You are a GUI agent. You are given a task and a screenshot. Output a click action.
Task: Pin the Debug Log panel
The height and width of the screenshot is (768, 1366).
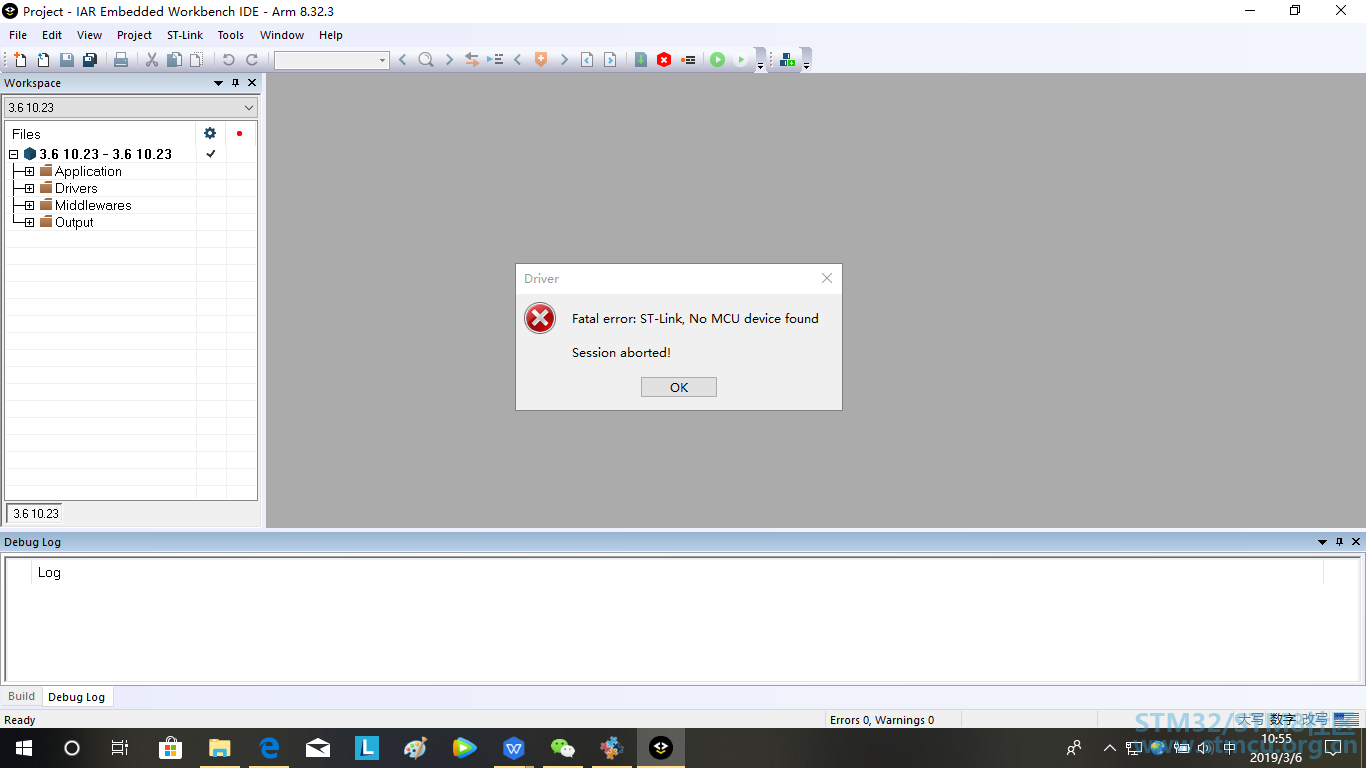1340,542
